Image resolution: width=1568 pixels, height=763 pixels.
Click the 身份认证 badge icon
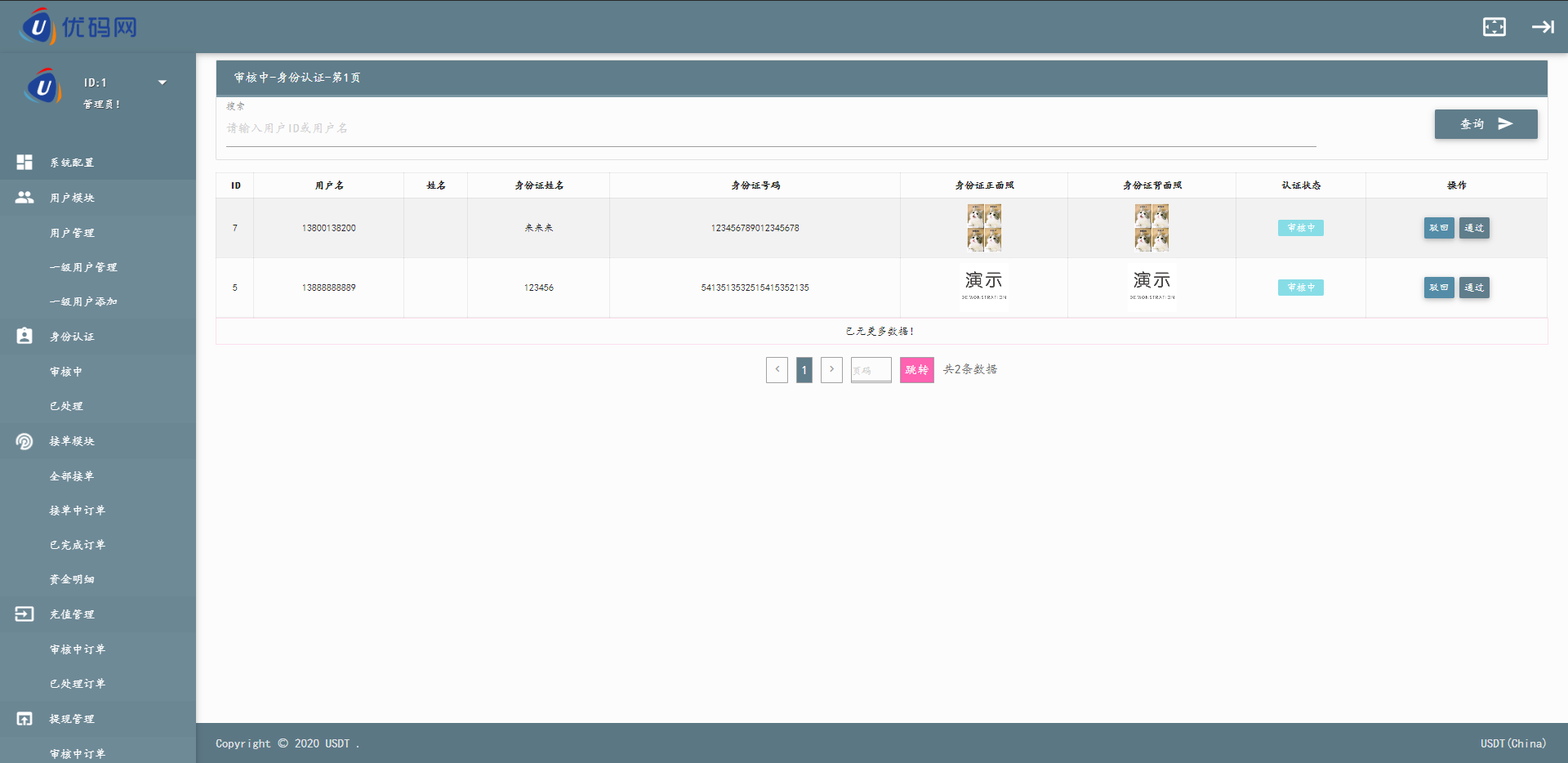24,336
